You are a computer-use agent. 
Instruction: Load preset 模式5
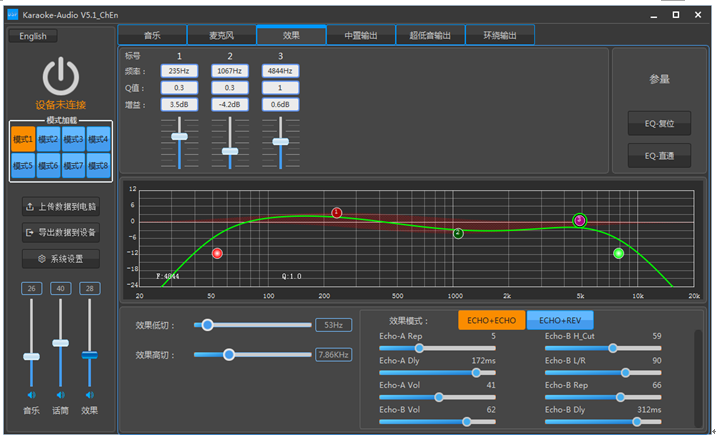(23, 166)
